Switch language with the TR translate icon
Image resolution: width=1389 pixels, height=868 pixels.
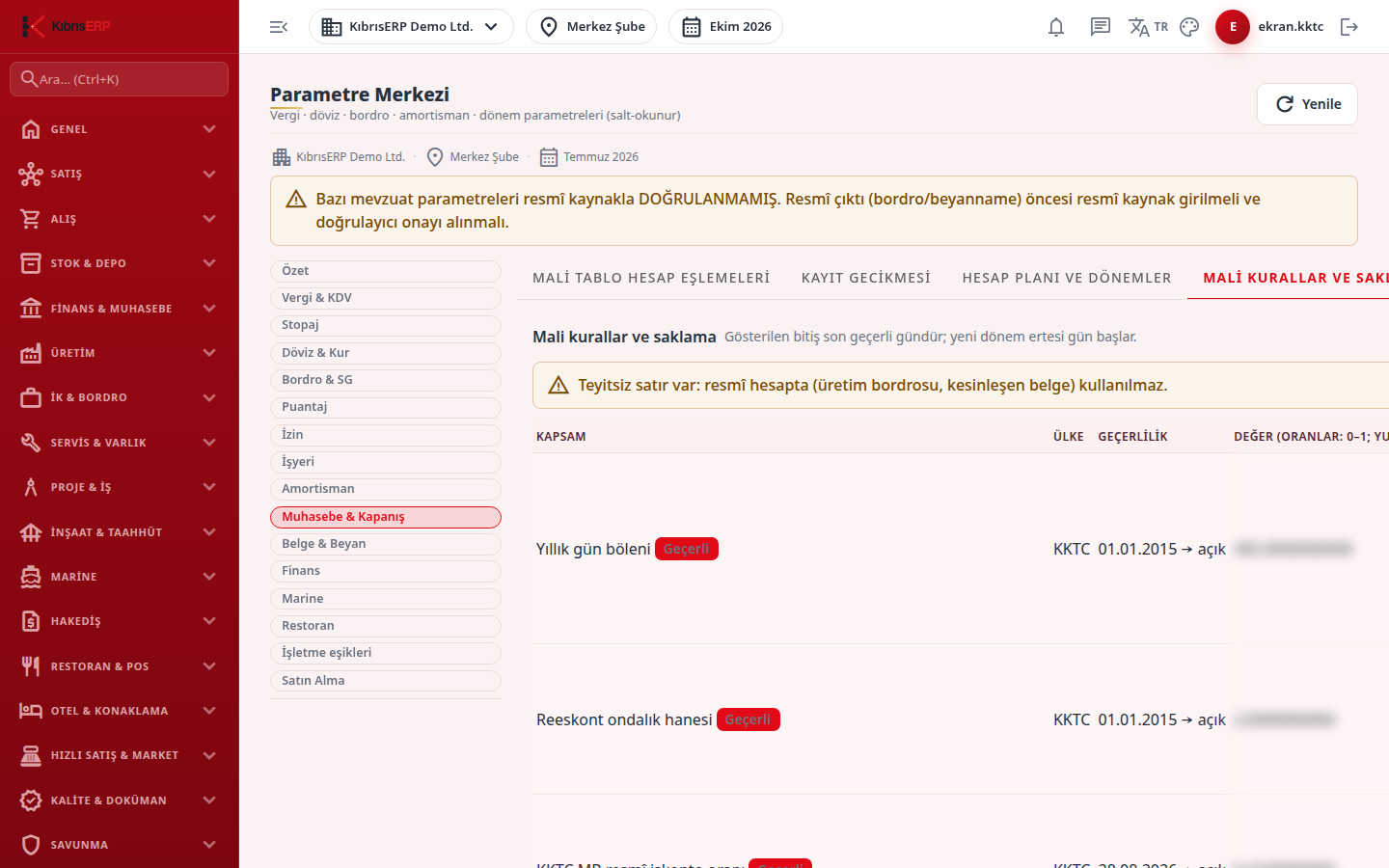(1148, 27)
